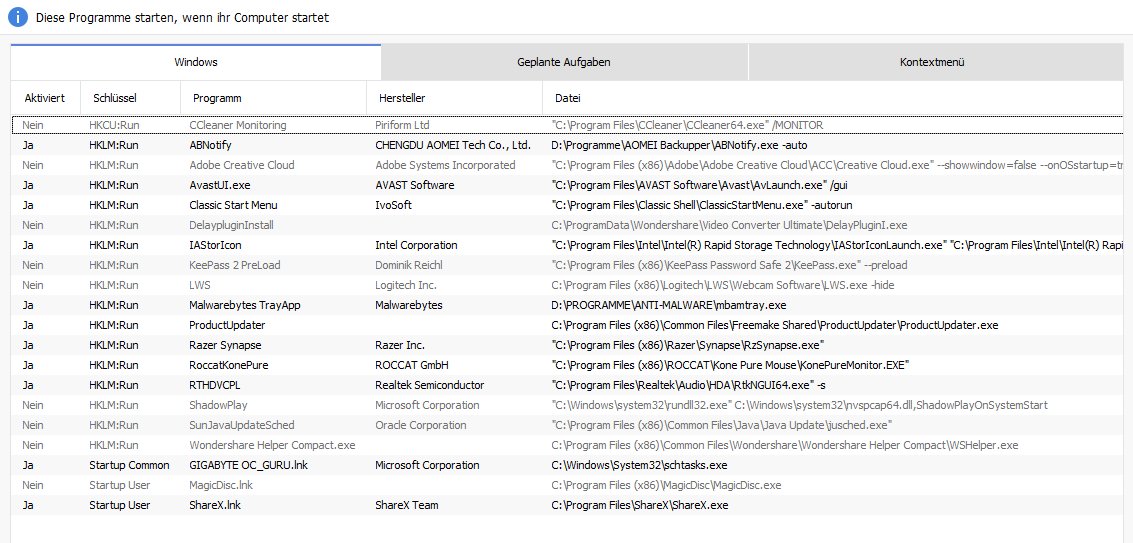This screenshot has height=543, width=1133.
Task: Select the RoccatKonePure entry
Action: point(567,365)
